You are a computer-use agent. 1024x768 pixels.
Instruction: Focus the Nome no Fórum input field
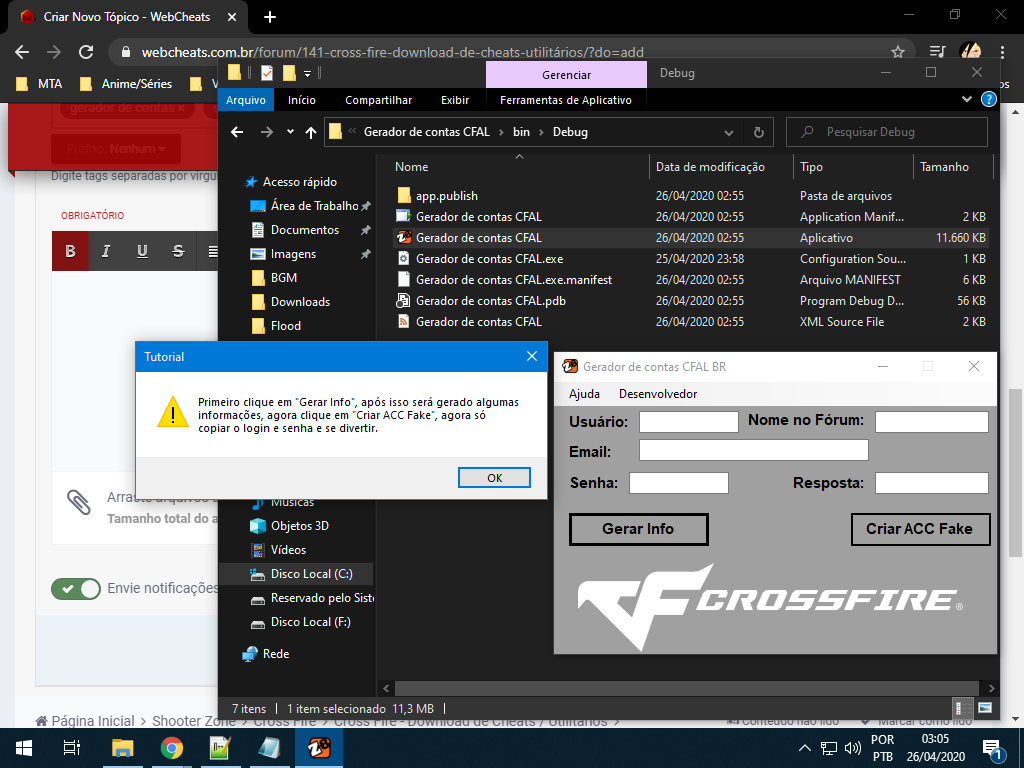[931, 422]
